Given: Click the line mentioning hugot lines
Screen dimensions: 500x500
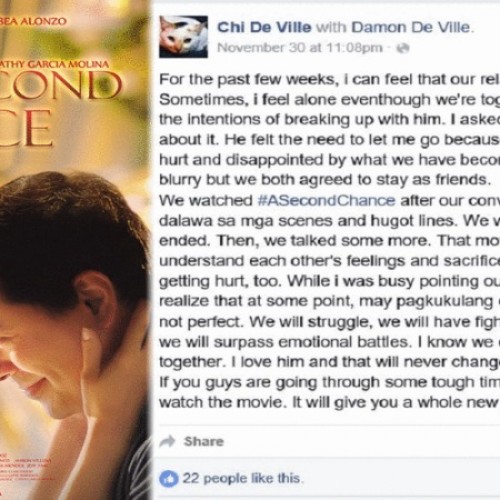Looking at the screenshot, I should [x=330, y=221].
